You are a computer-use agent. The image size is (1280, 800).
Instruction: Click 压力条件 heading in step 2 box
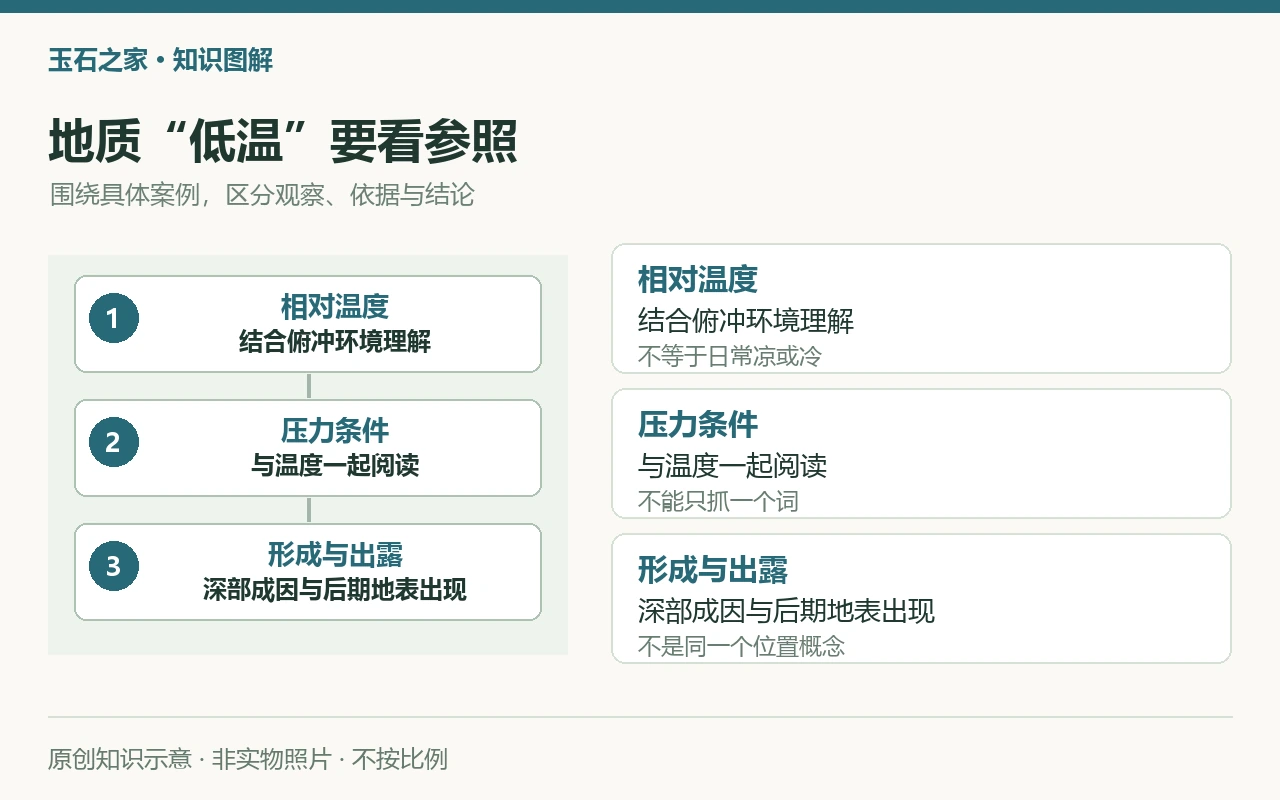point(335,430)
